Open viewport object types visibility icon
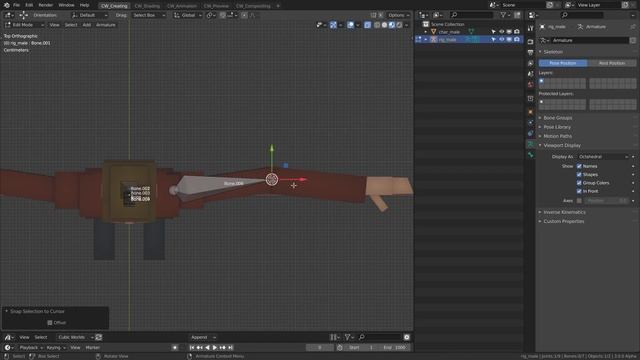The height and width of the screenshot is (360, 640). [x=320, y=25]
